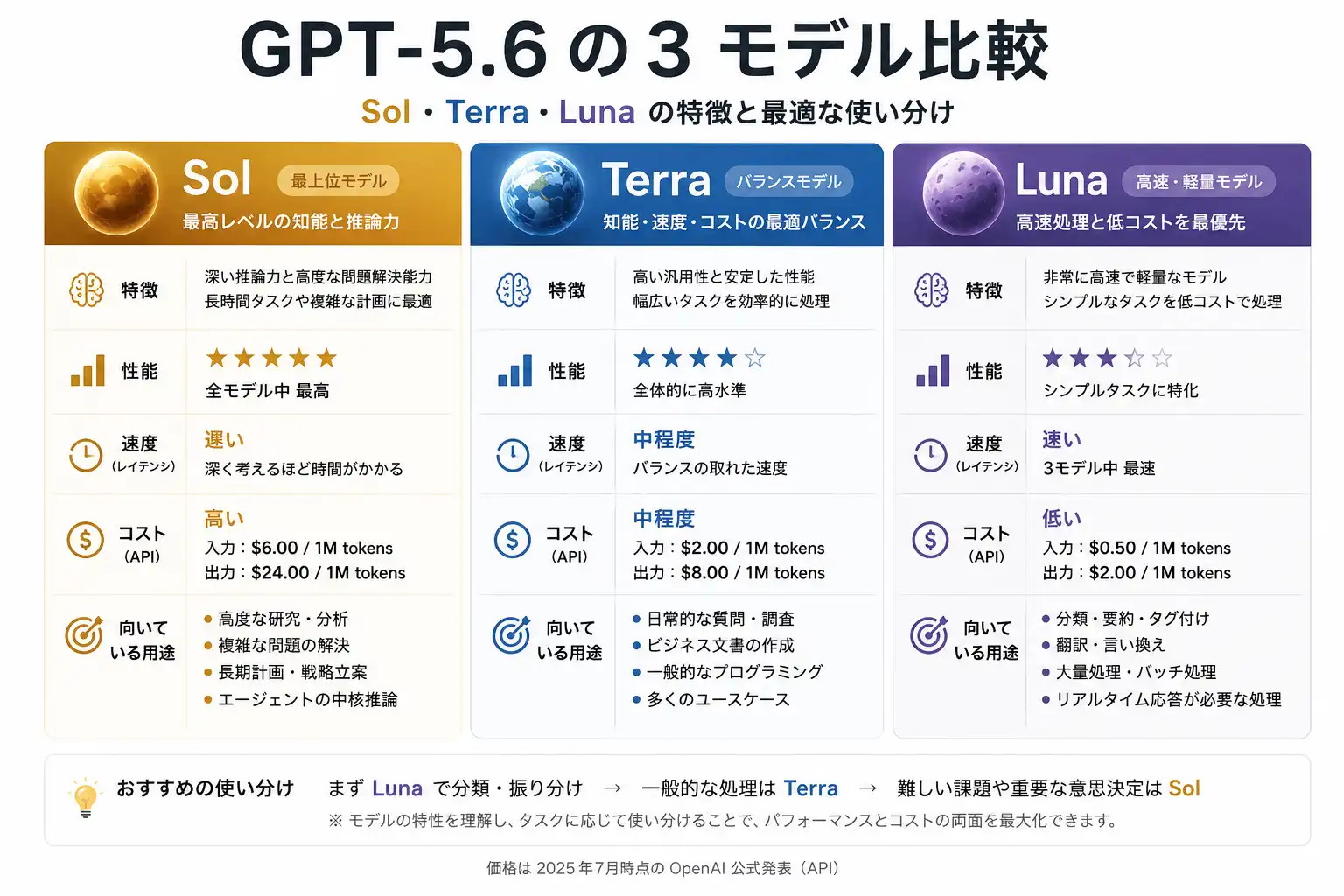Click the purple bar chart icon for Luna 性能
1344x896 pixels.
coord(933,371)
